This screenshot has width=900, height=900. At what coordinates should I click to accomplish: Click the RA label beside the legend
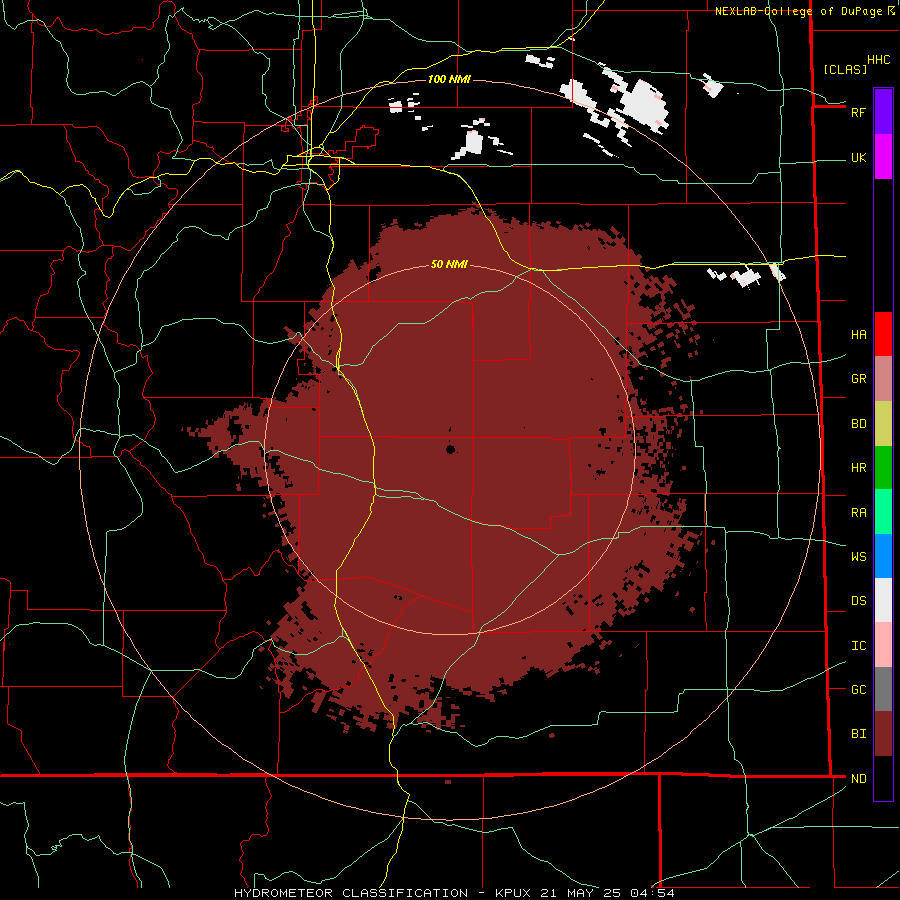click(x=859, y=513)
